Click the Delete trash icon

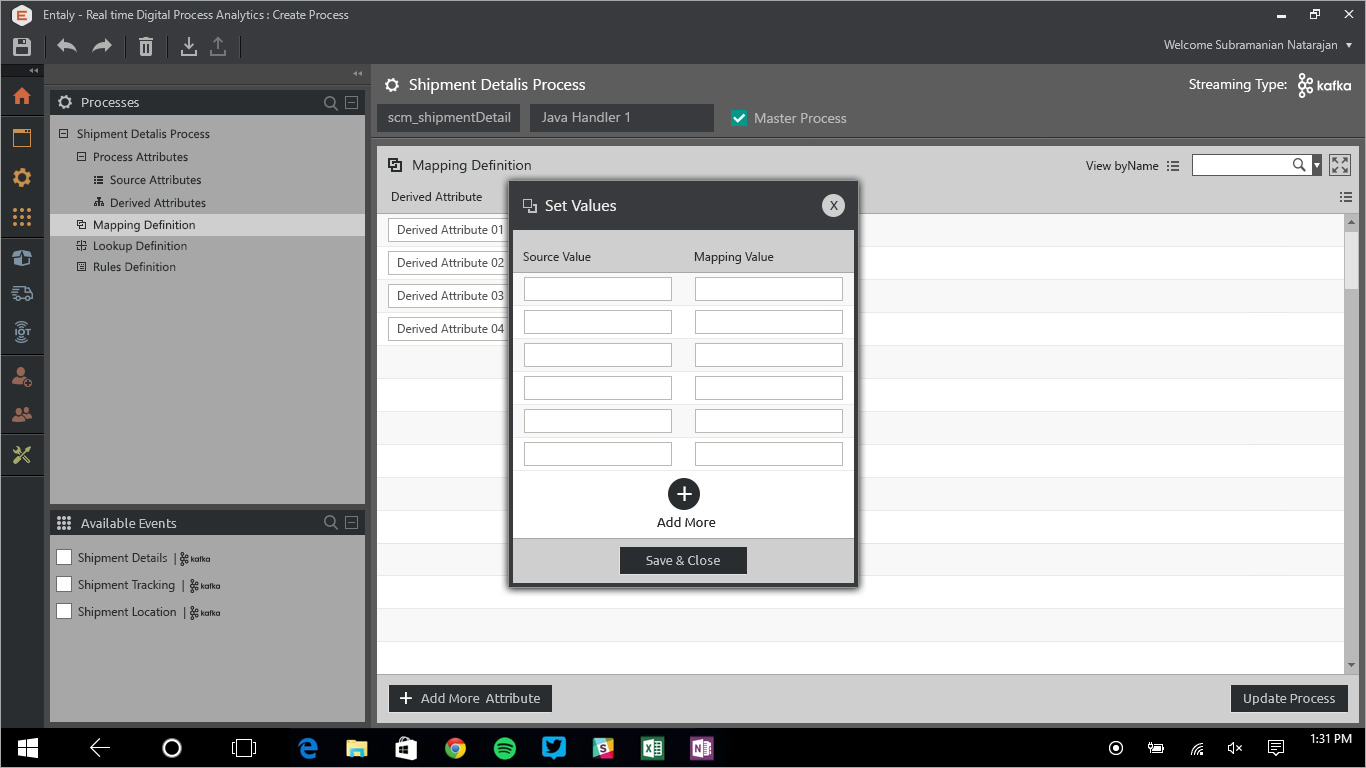(x=146, y=46)
